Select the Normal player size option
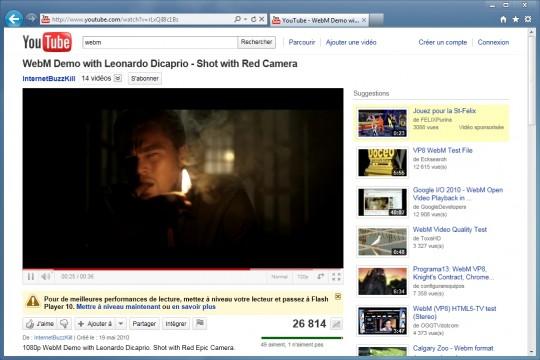540x360 pixels. coord(279,277)
